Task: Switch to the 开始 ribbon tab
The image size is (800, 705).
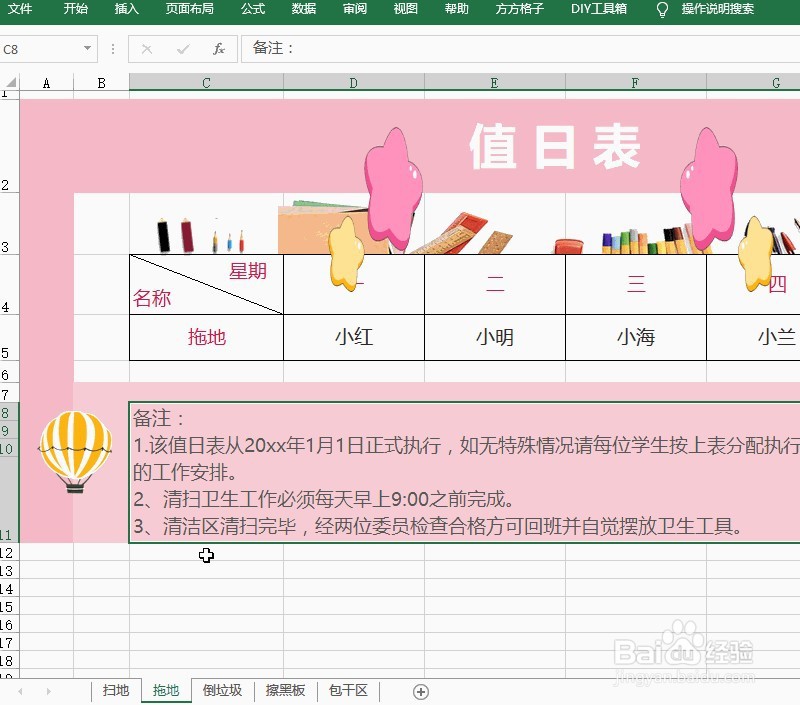Action: [x=75, y=10]
